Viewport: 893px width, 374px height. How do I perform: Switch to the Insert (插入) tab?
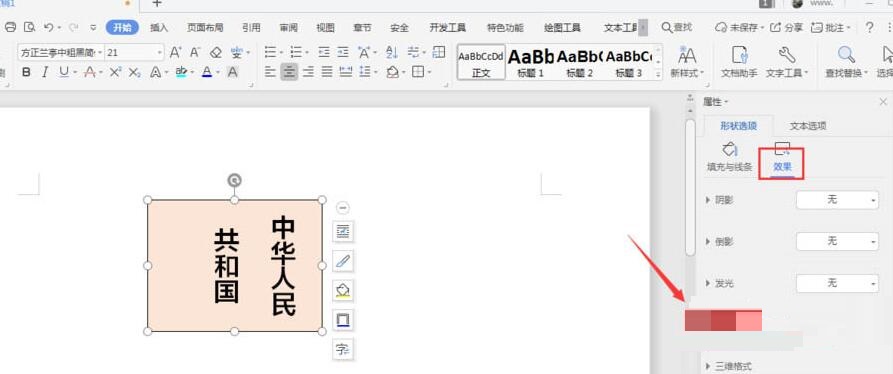[x=159, y=27]
